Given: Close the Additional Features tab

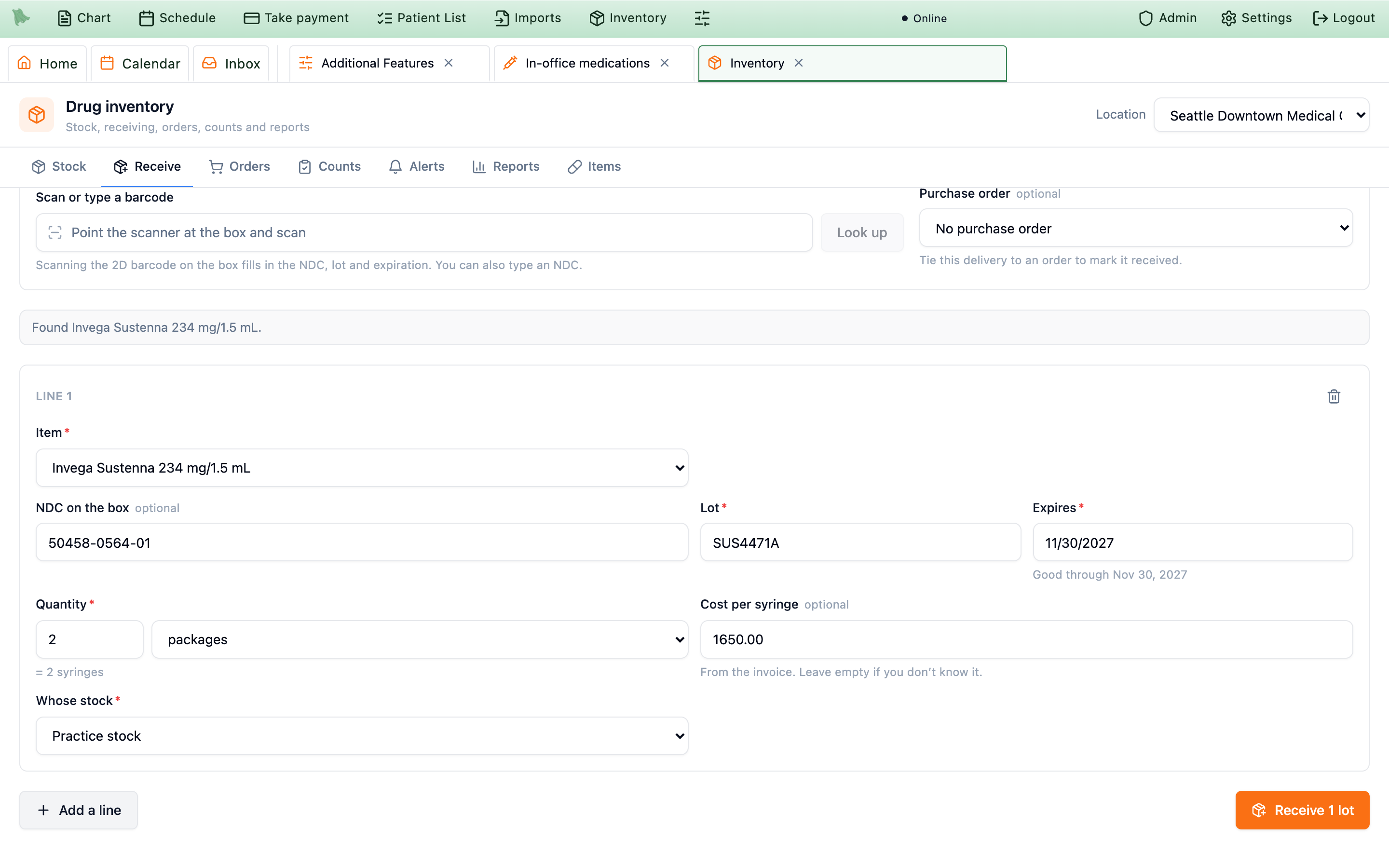Looking at the screenshot, I should [449, 63].
